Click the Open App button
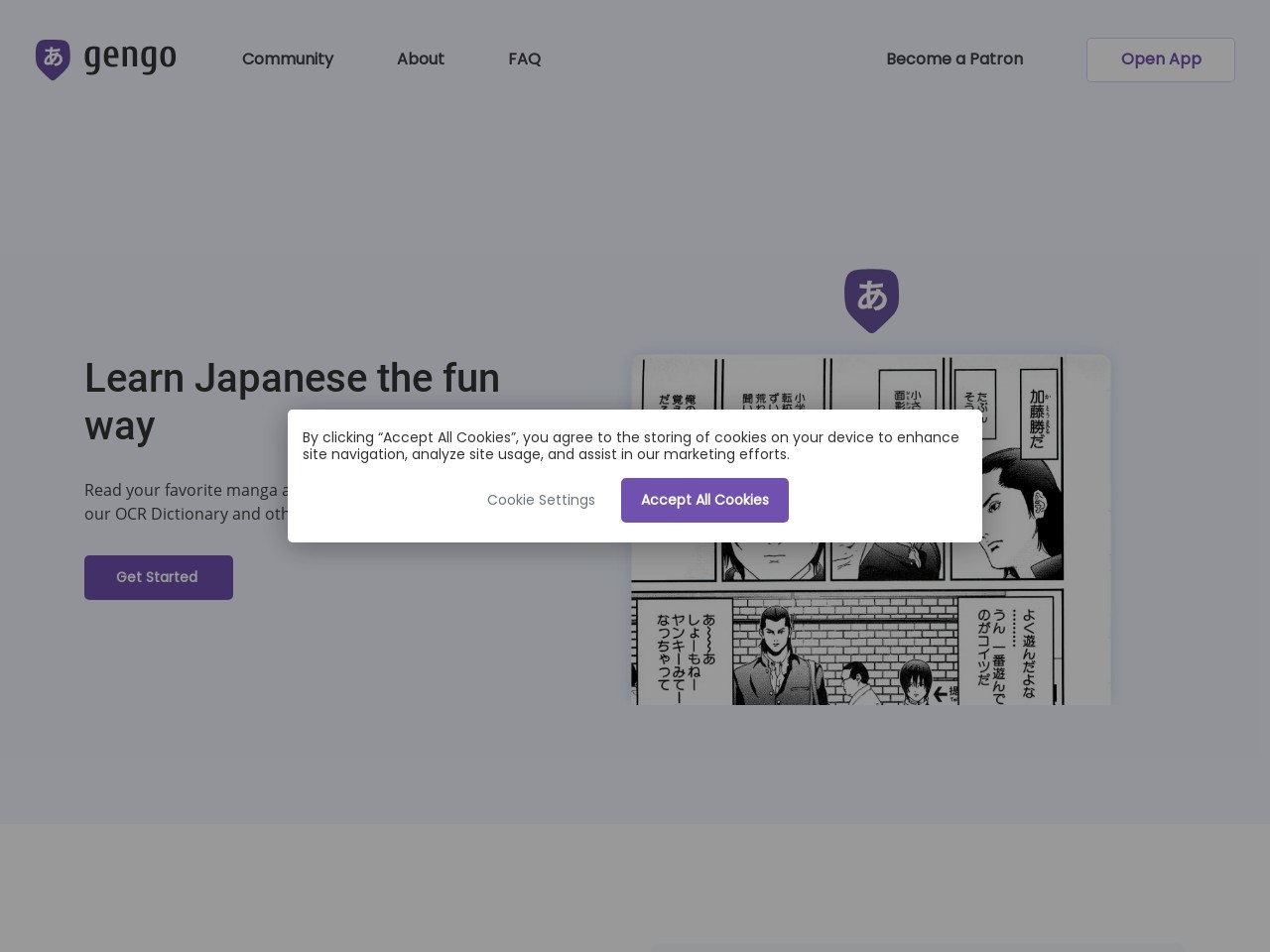Viewport: 1270px width, 952px height. coord(1161,59)
